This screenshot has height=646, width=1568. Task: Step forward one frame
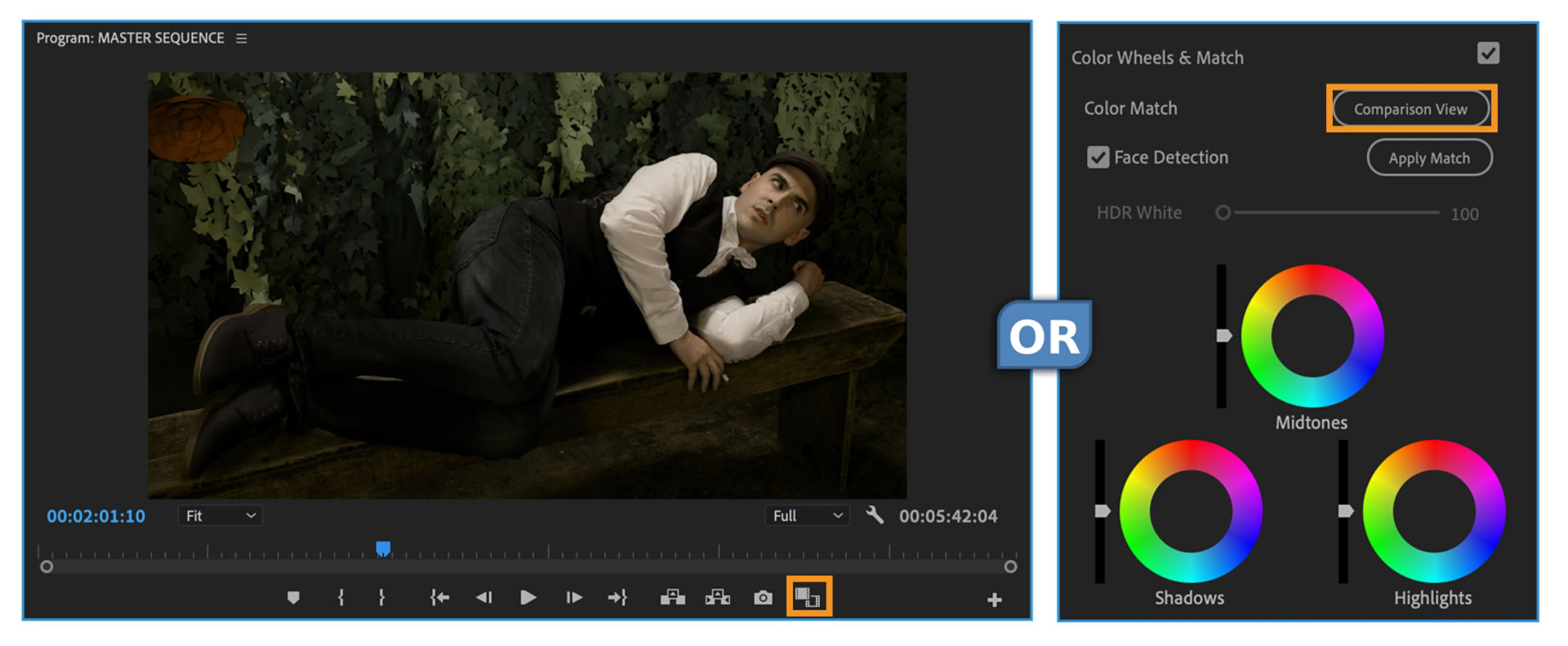(x=574, y=598)
